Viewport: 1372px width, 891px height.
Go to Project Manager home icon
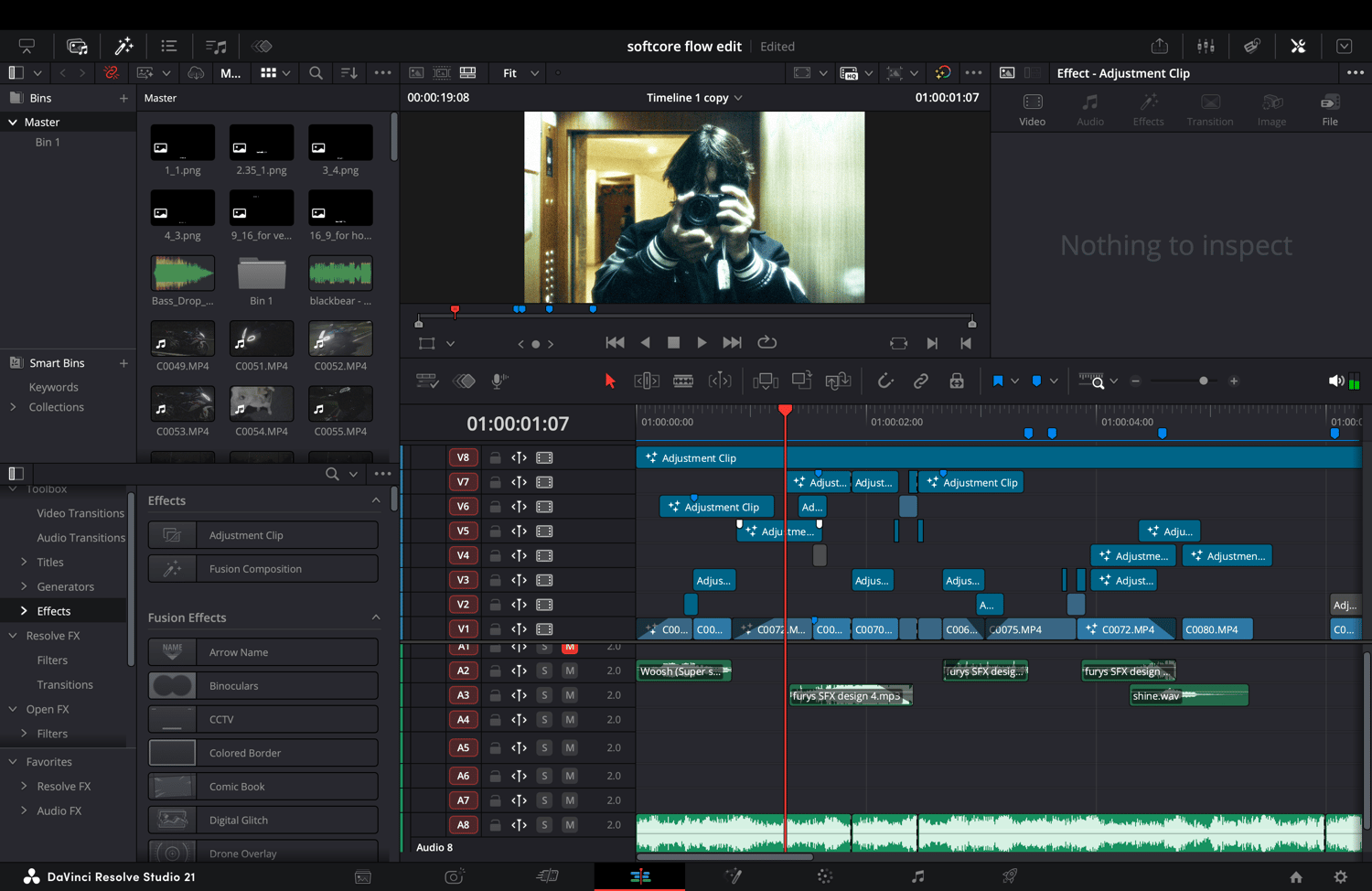tap(1296, 876)
